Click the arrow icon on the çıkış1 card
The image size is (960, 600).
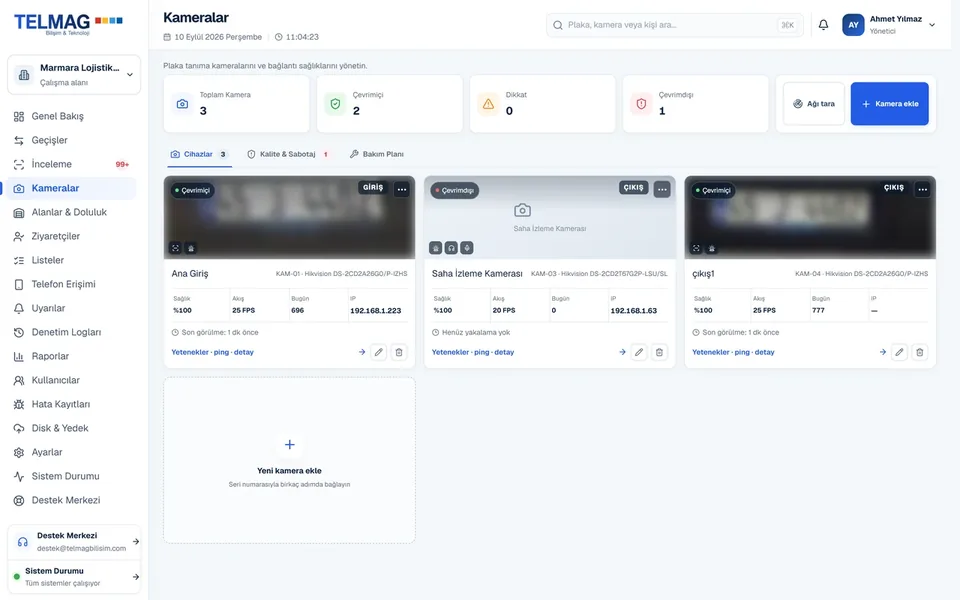pyautogui.click(x=883, y=352)
